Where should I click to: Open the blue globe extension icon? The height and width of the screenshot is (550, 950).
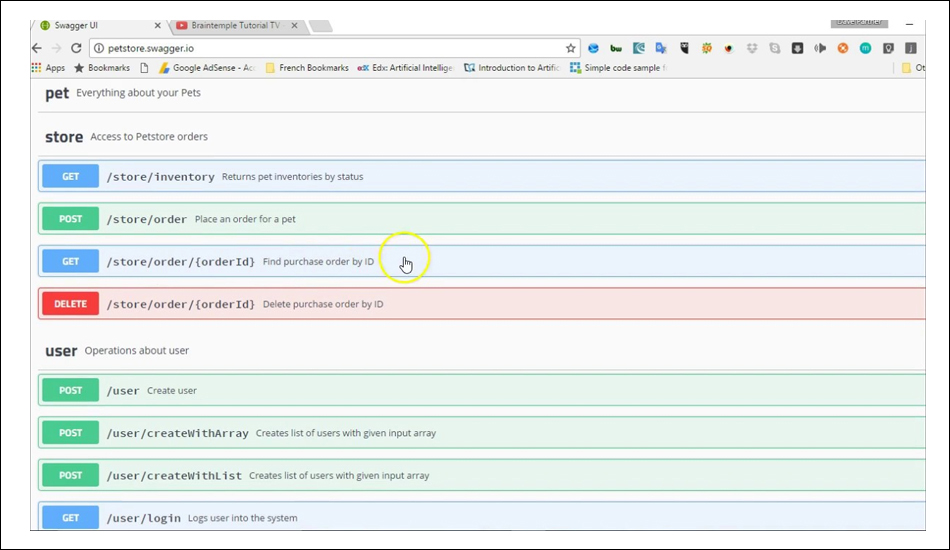pyautogui.click(x=593, y=48)
